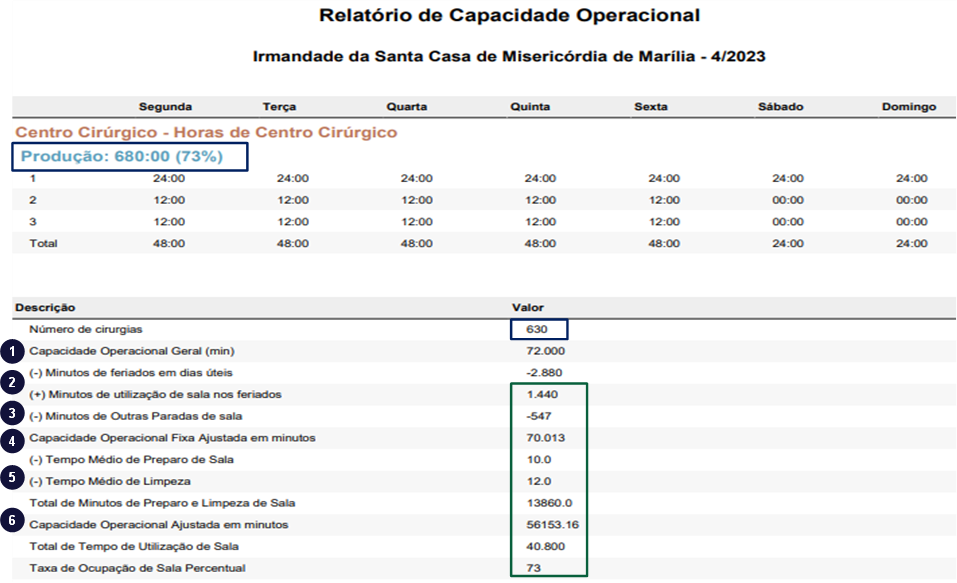The height and width of the screenshot is (583, 957).
Task: Select the value 12.0
Action: [x=539, y=482]
